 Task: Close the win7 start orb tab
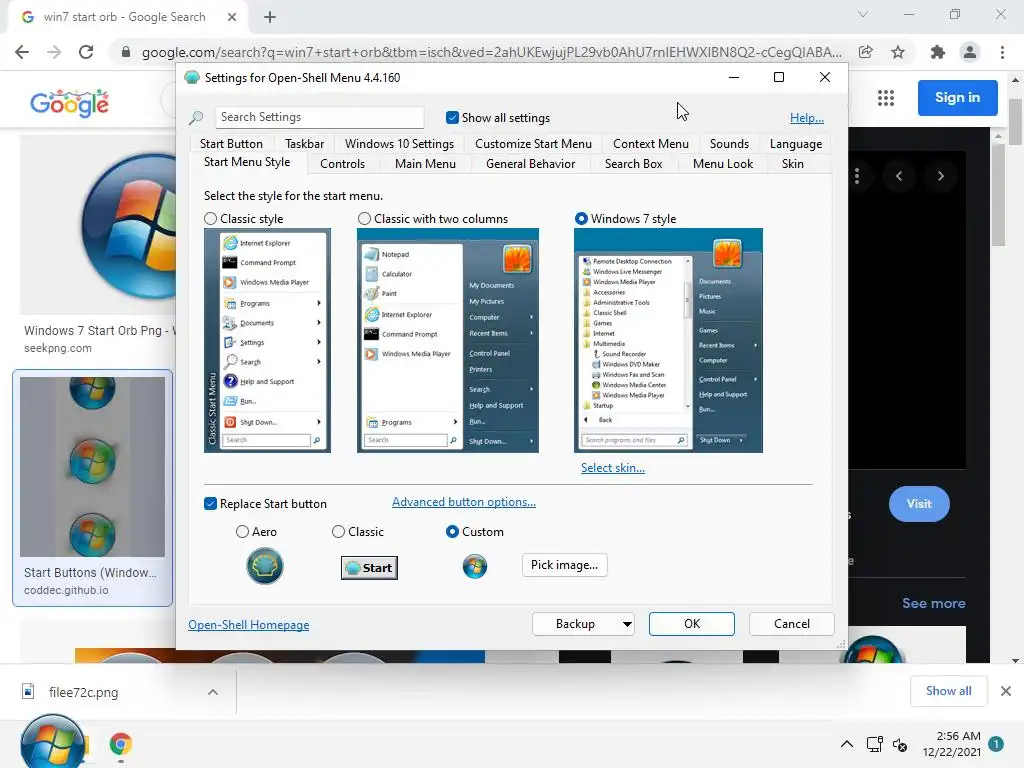coord(232,17)
